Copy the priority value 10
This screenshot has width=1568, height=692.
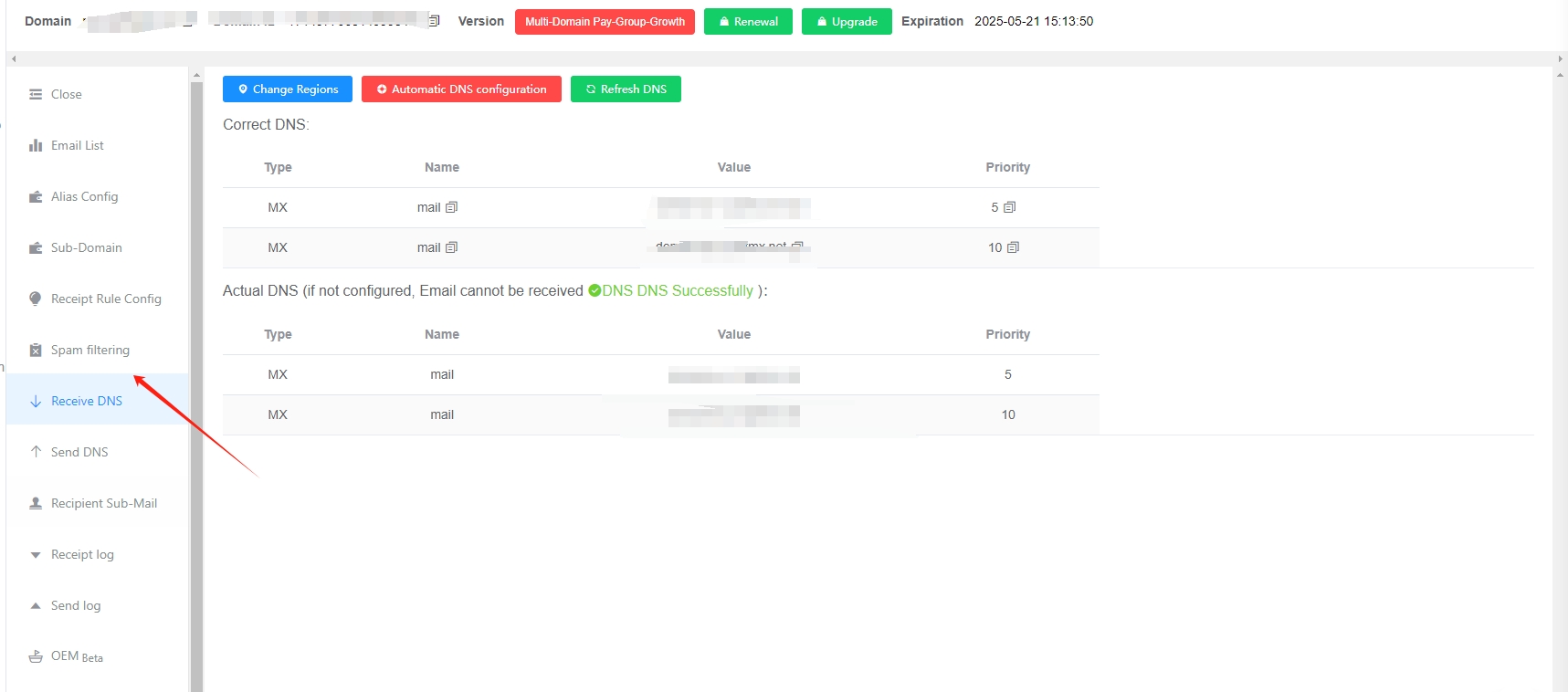1013,247
